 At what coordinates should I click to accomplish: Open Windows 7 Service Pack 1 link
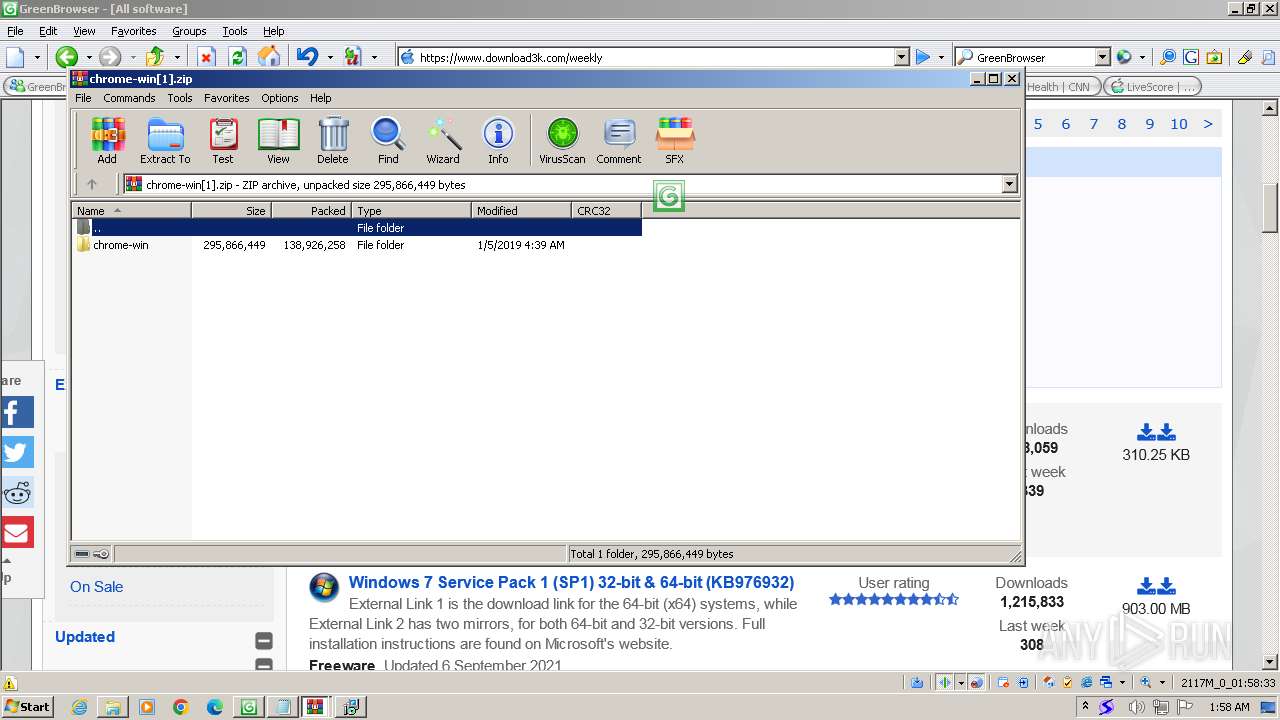pos(571,582)
